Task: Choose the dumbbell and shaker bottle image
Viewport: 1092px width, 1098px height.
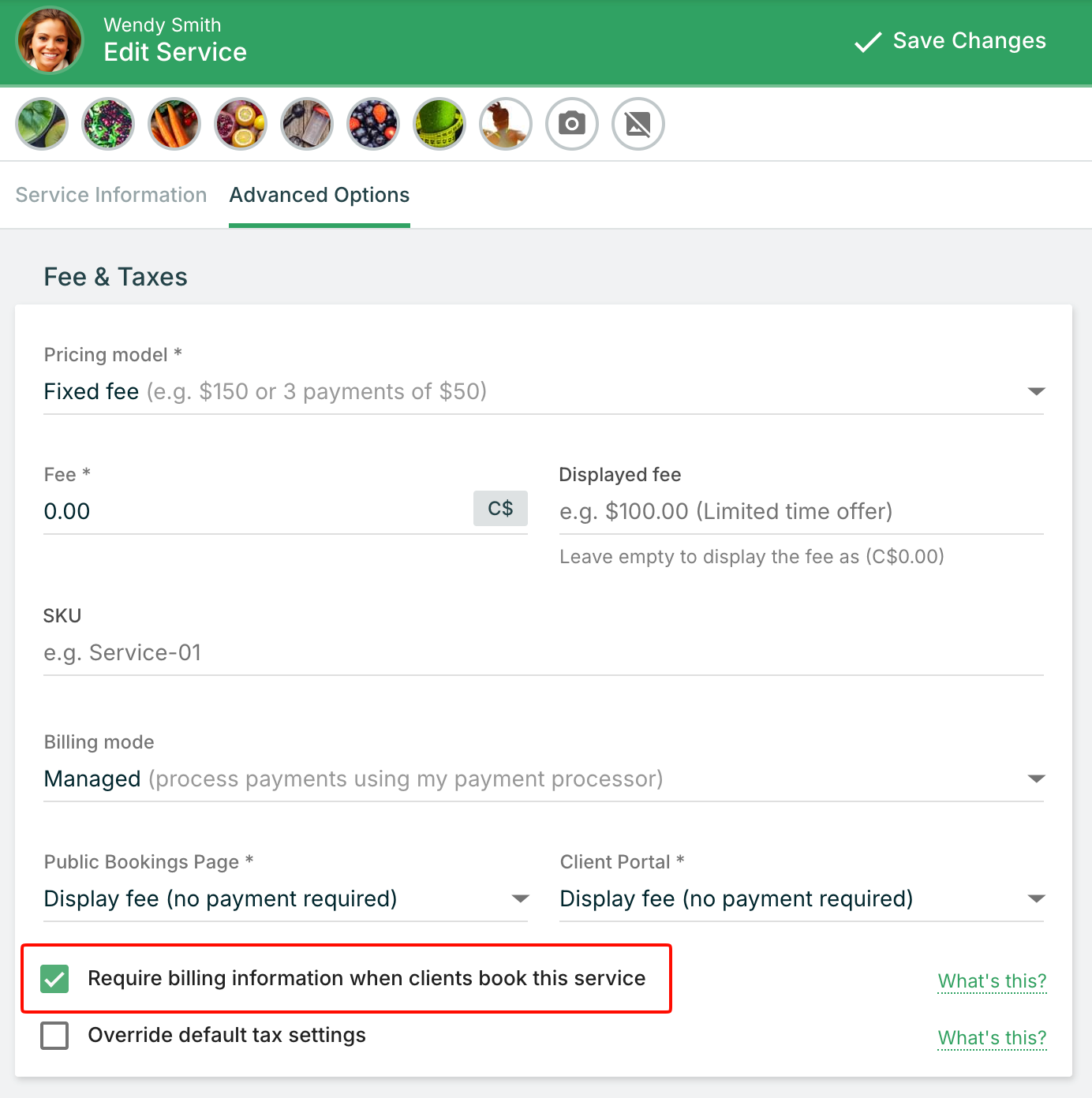Action: (x=307, y=124)
